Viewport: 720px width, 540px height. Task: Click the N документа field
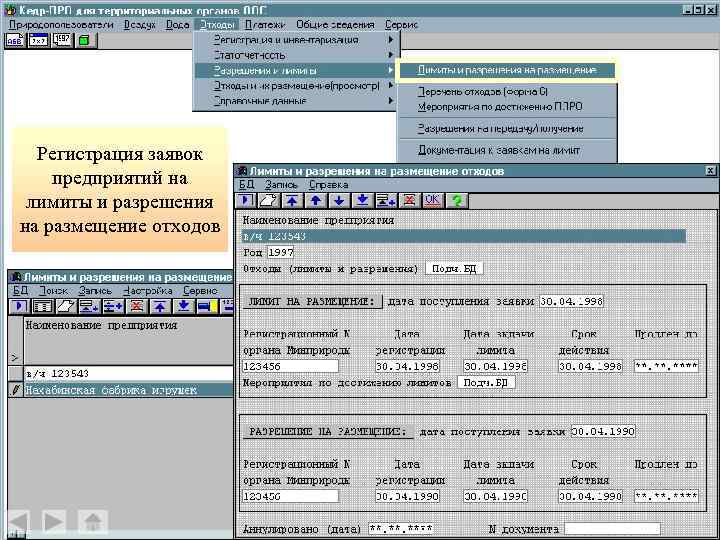612,529
